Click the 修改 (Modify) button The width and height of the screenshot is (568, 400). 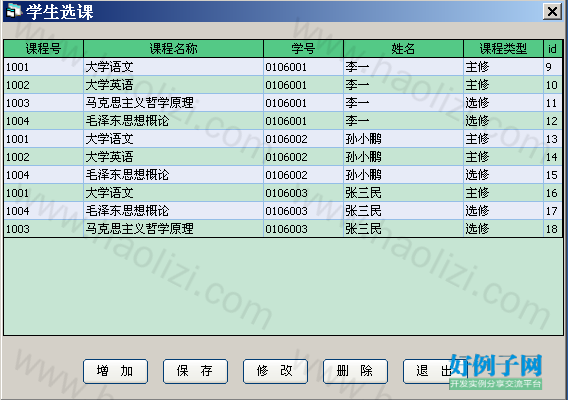pyautogui.click(x=275, y=371)
